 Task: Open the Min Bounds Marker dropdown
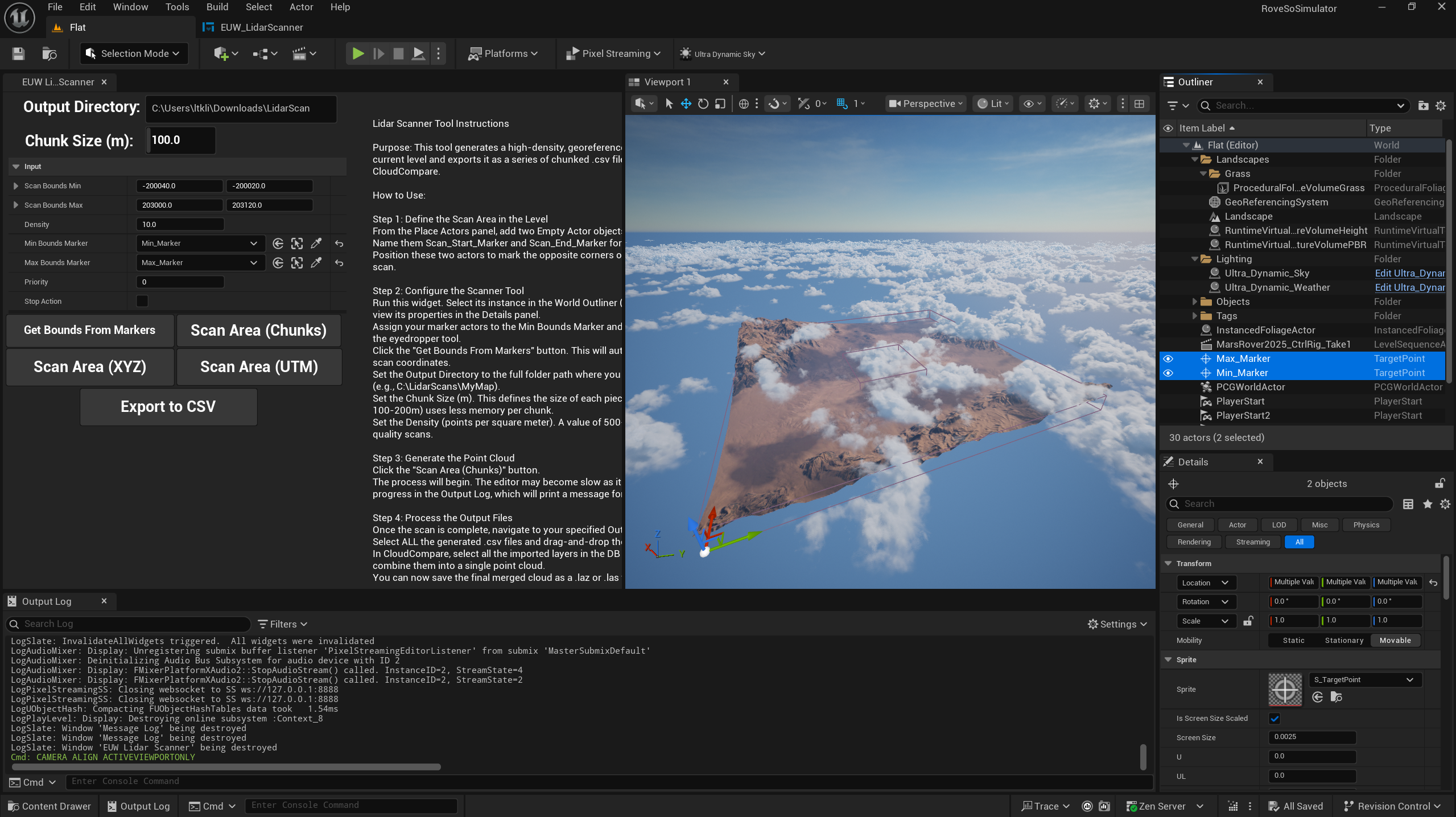tap(200, 244)
